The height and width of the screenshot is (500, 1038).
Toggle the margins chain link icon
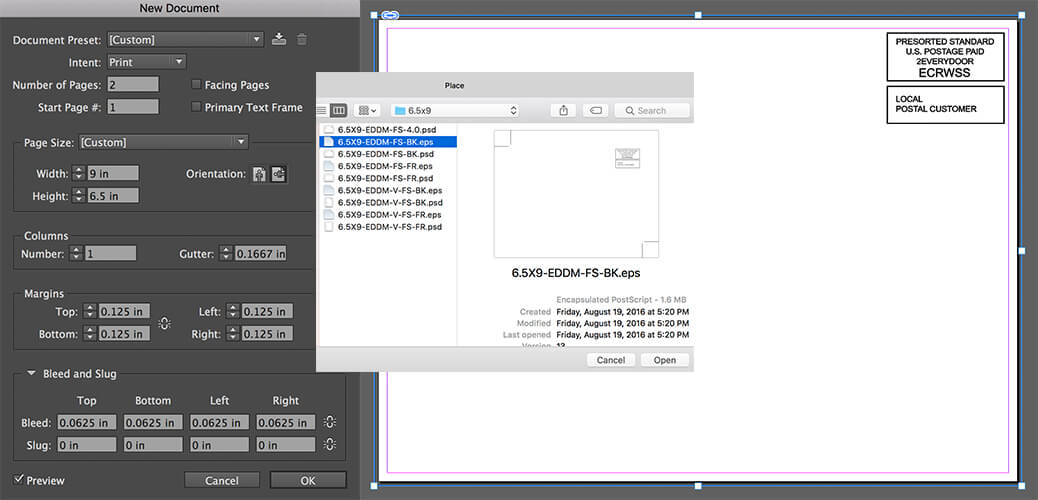pyautogui.click(x=164, y=323)
